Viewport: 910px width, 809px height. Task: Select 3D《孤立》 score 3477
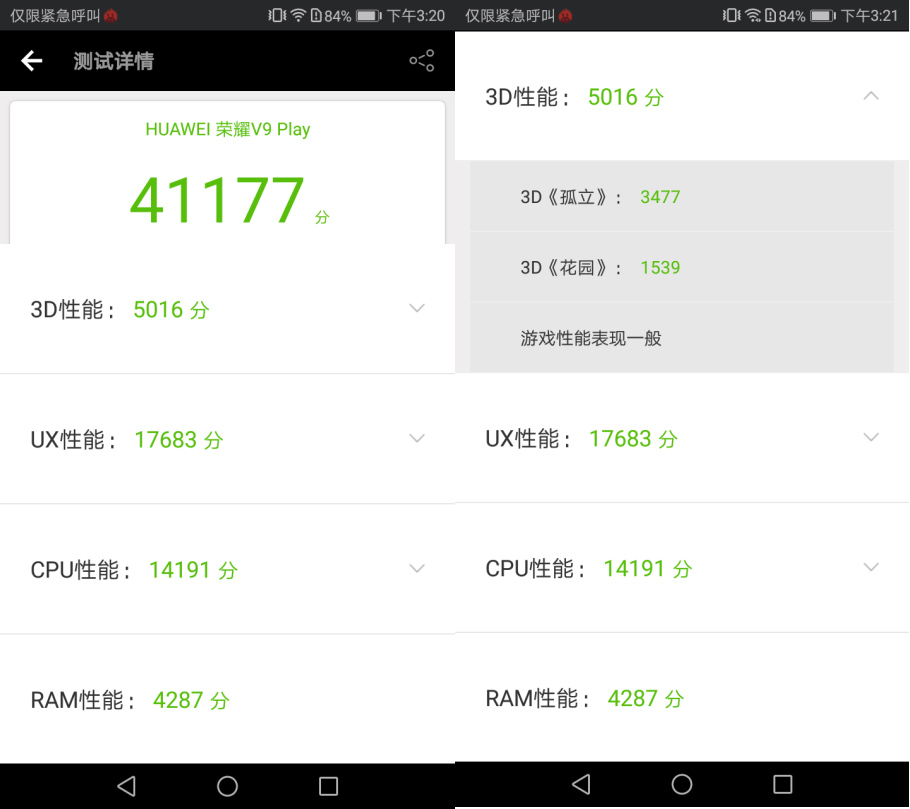coord(660,197)
